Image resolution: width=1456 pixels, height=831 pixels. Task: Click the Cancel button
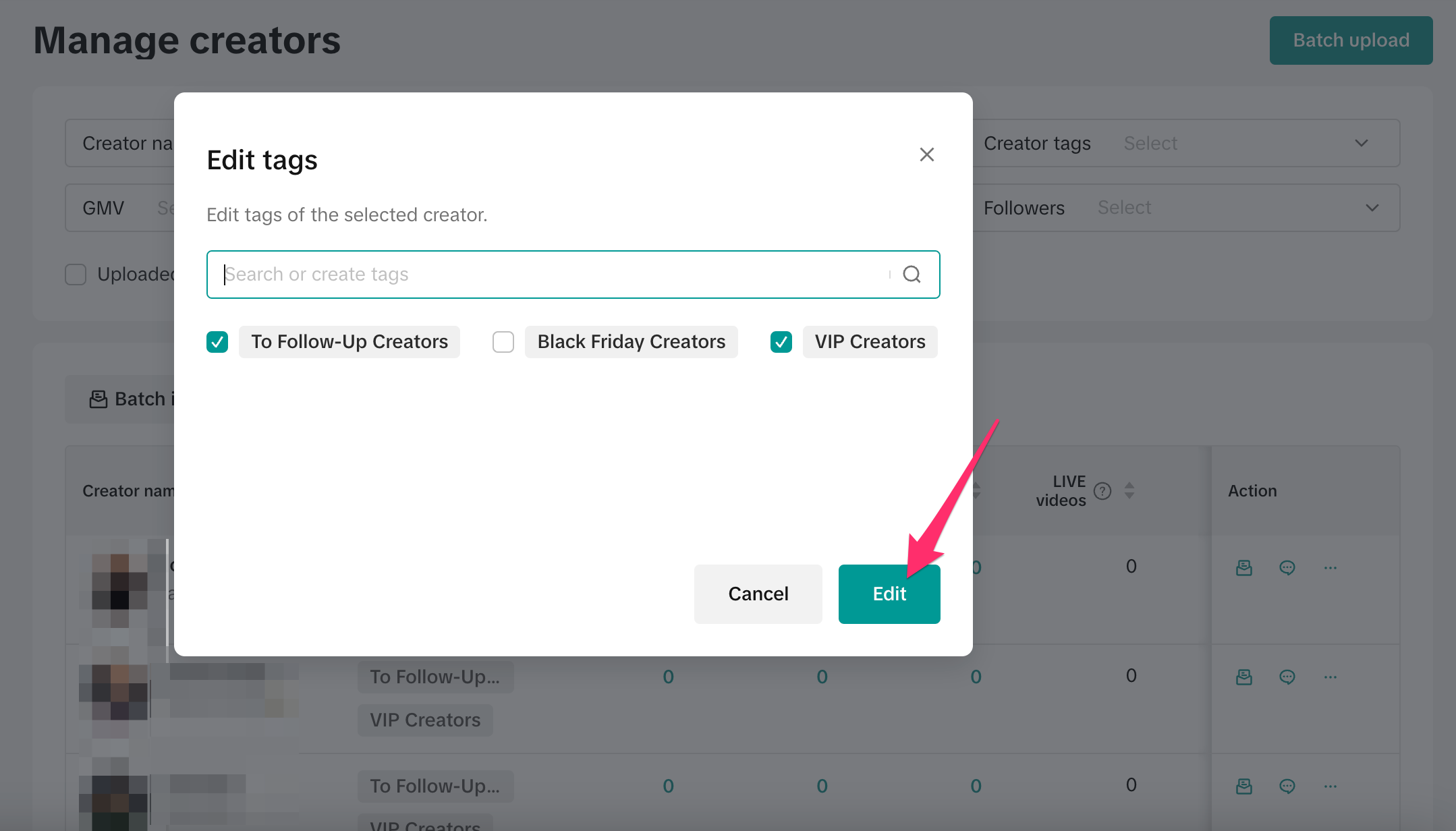pyautogui.click(x=758, y=594)
